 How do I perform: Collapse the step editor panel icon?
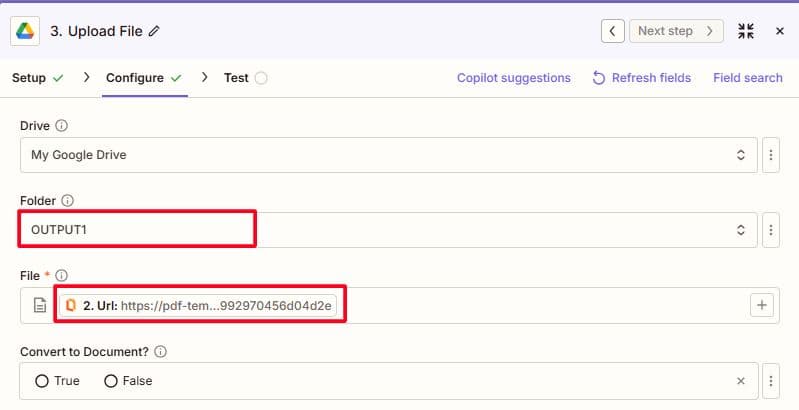click(746, 31)
